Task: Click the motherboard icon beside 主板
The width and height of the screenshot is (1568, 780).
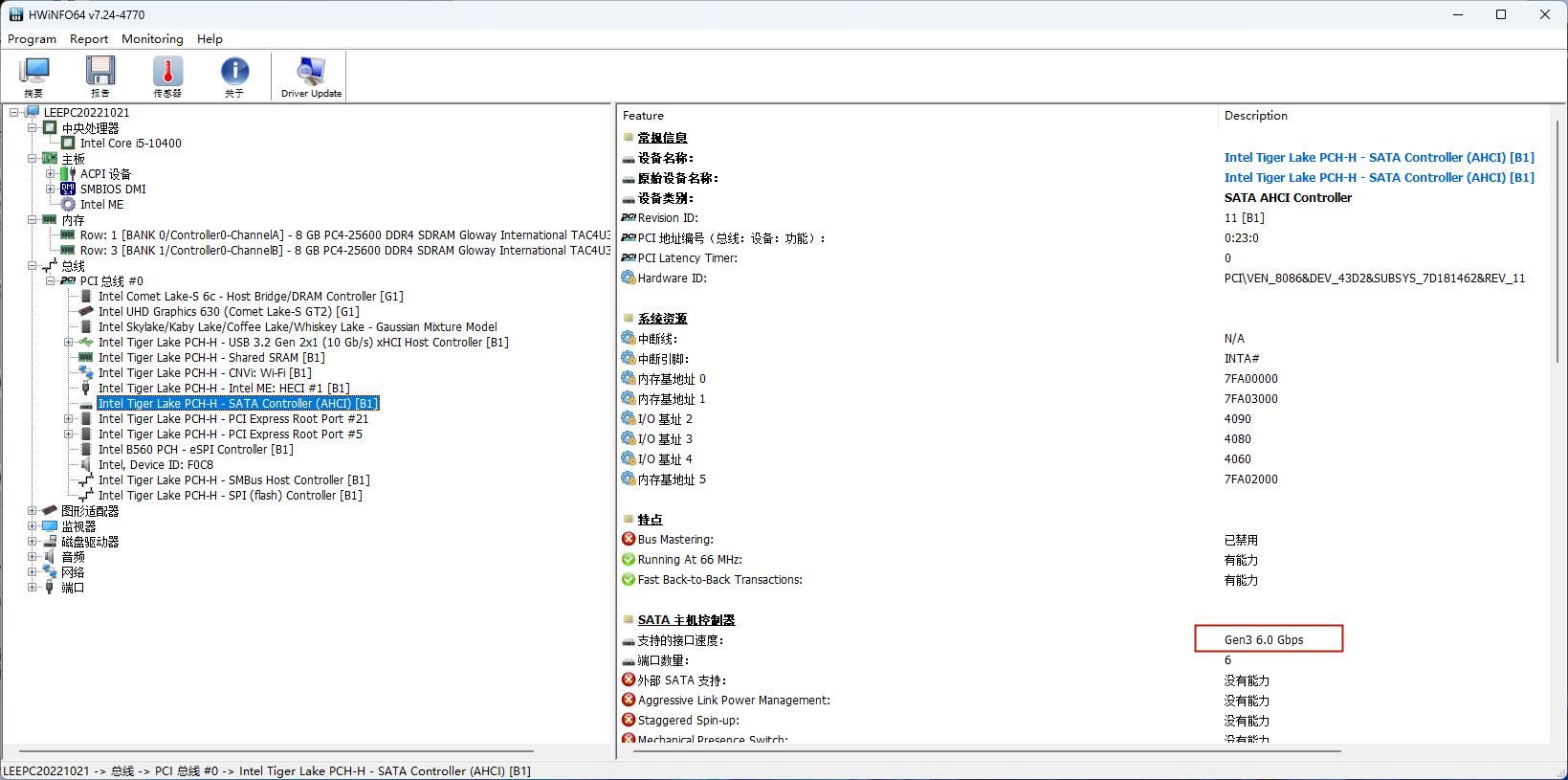Action: pos(50,159)
